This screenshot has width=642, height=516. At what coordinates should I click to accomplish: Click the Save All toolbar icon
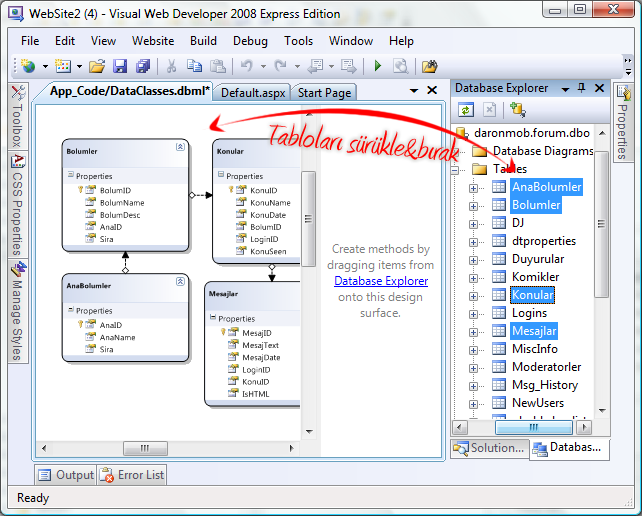[x=143, y=66]
